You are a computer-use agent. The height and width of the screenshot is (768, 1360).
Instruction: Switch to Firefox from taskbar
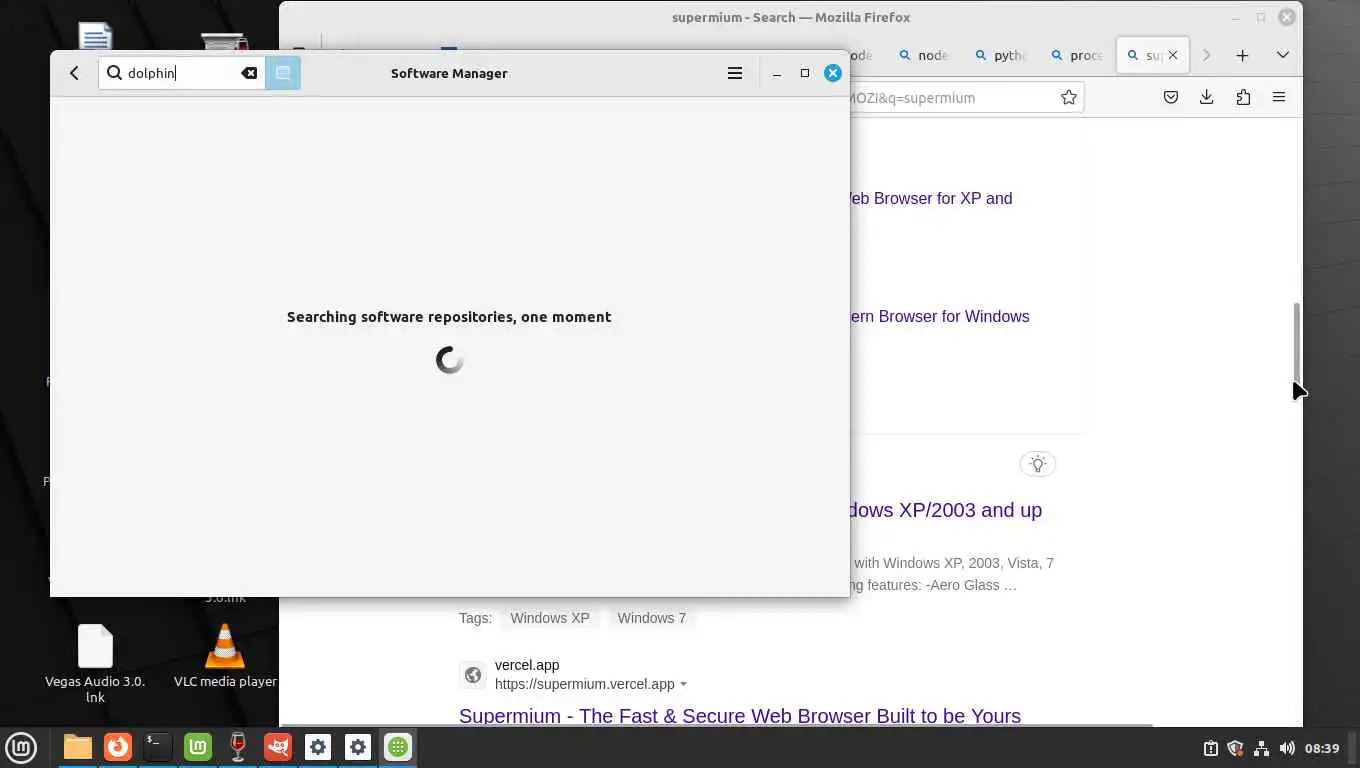(118, 747)
